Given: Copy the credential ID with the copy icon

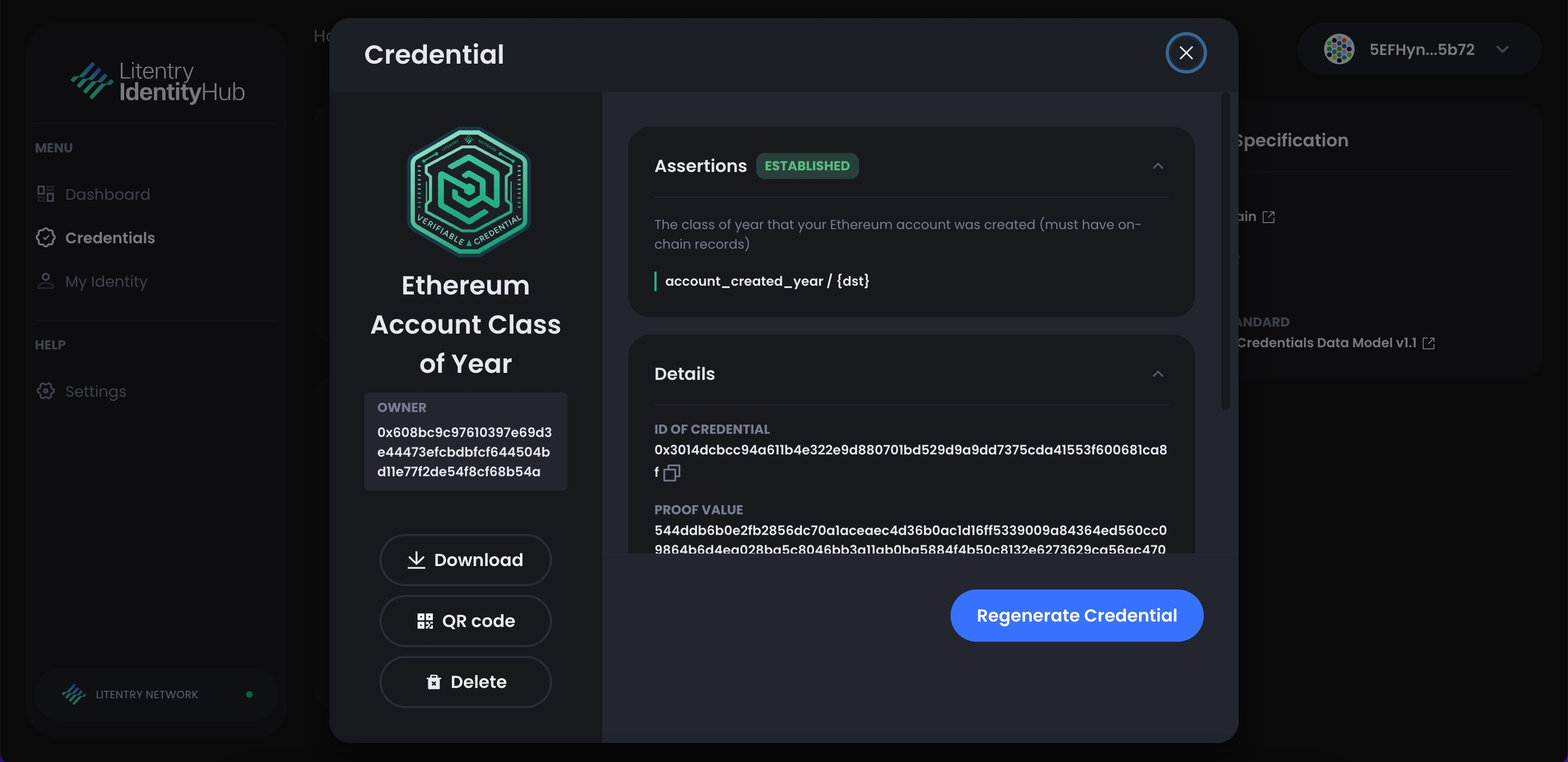Looking at the screenshot, I should [x=672, y=472].
